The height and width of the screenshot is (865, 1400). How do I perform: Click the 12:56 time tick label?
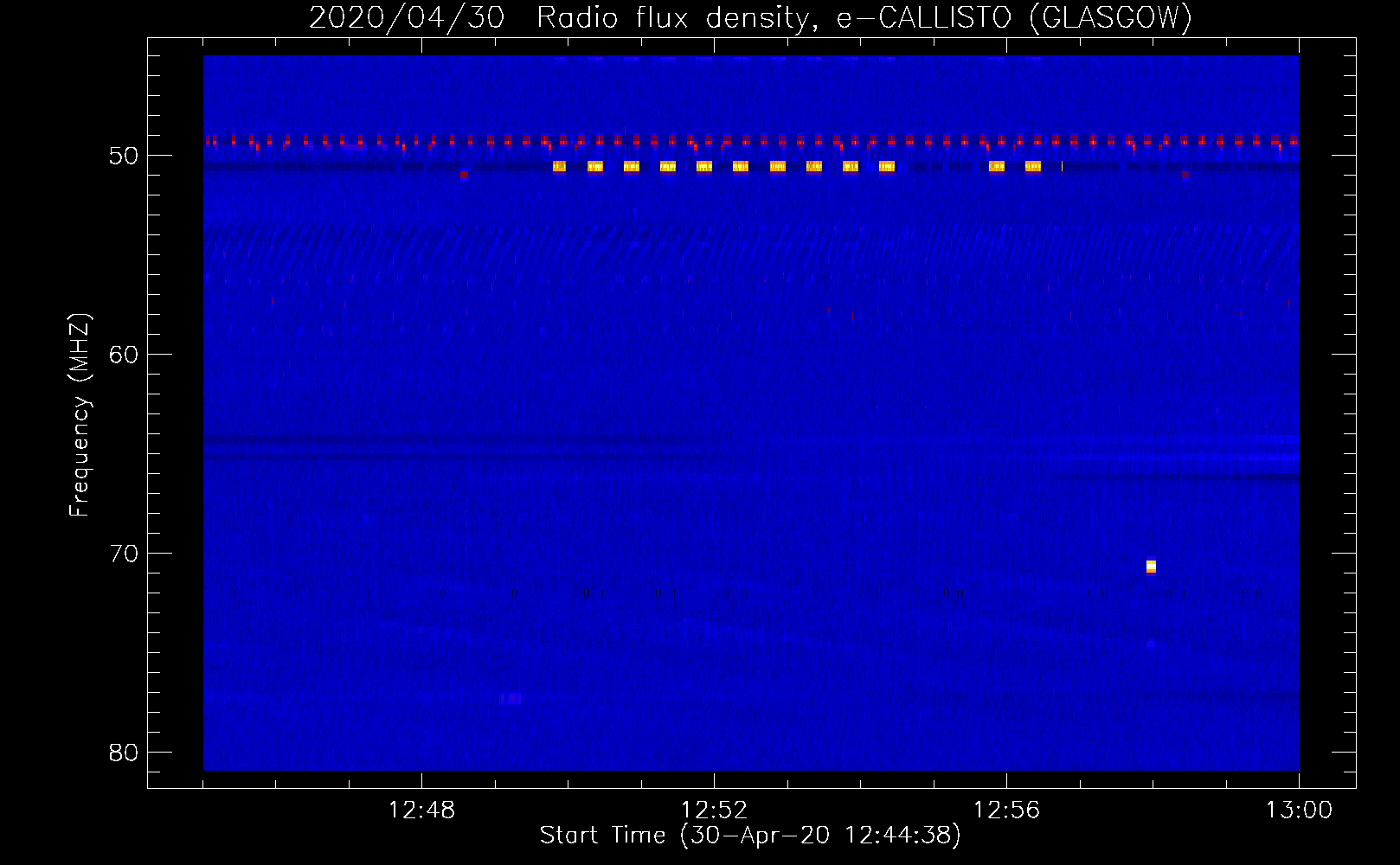tap(1006, 811)
